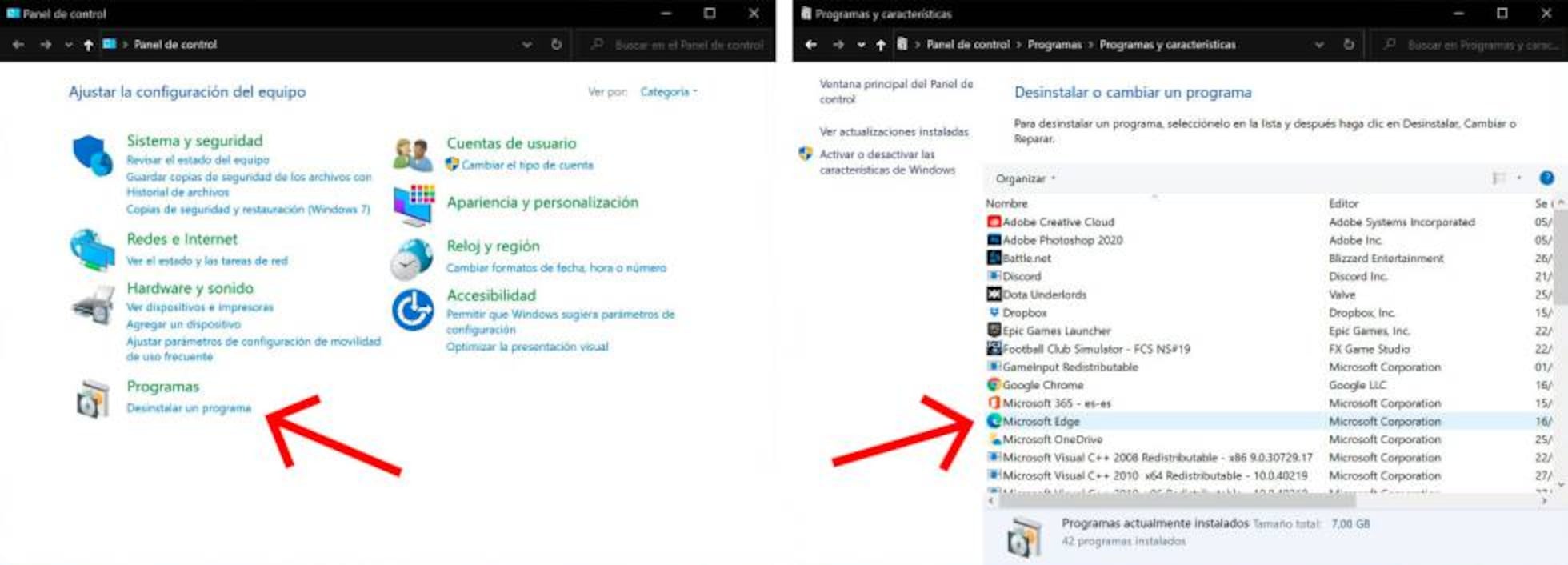Click the Cuentas de usuario people icon
Image resolution: width=1568 pixels, height=565 pixels.
pyautogui.click(x=413, y=154)
